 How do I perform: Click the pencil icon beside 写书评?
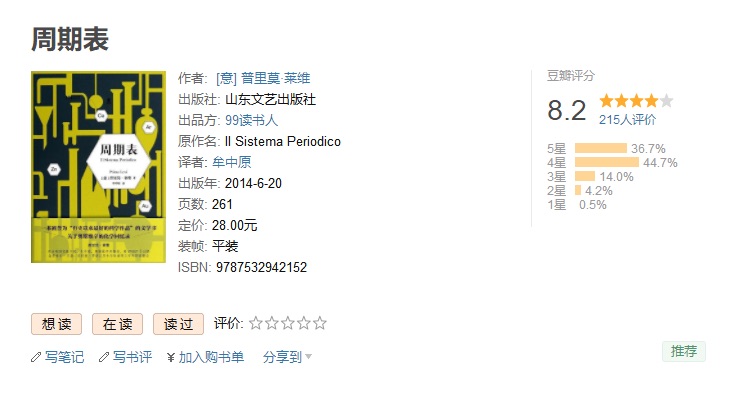click(x=104, y=358)
